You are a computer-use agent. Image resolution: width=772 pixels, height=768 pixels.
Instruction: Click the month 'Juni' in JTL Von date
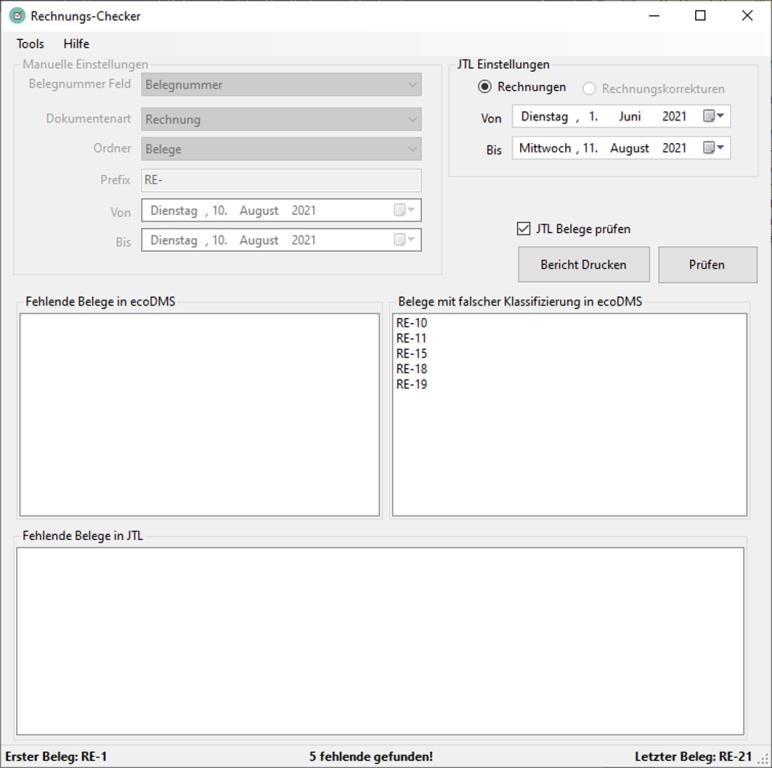630,116
